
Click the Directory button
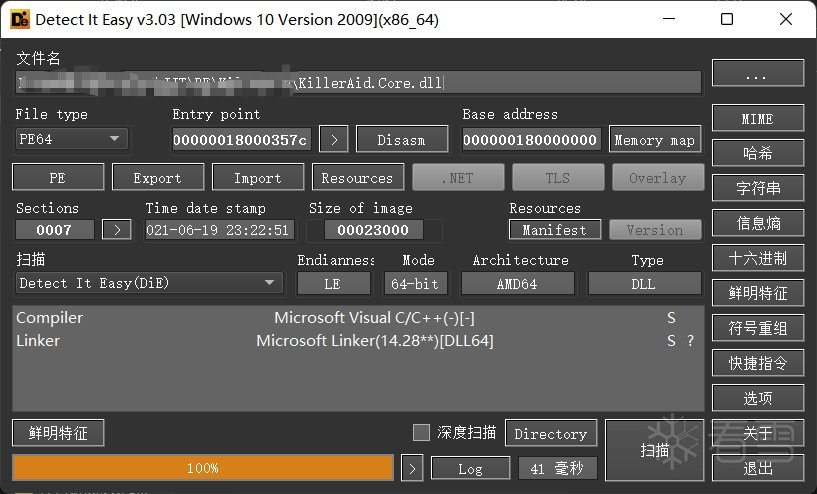coord(551,433)
